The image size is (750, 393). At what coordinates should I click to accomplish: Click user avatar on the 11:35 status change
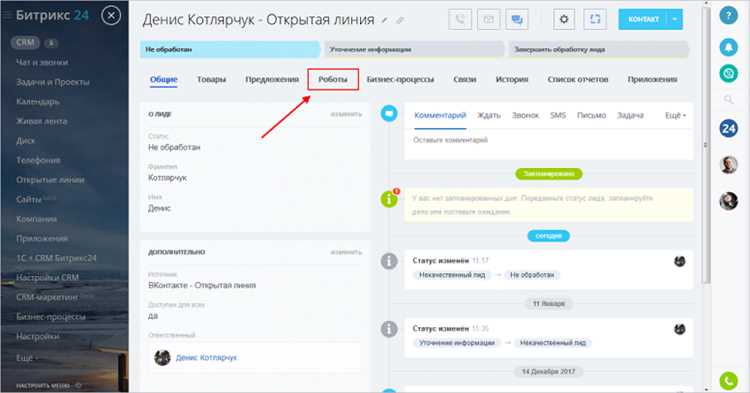(679, 329)
